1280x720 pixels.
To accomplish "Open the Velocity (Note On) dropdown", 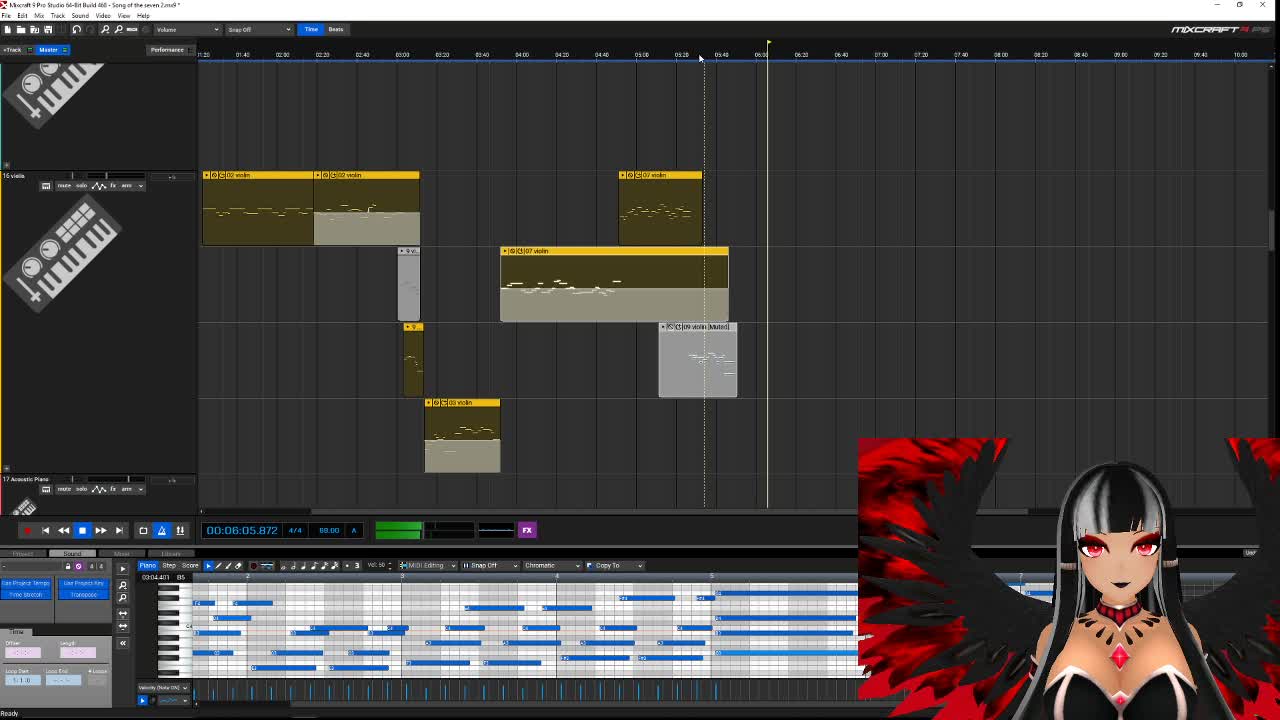I will 162,688.
